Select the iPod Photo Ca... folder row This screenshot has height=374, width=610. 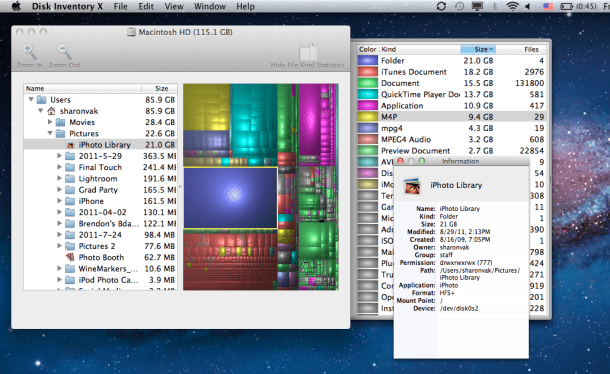point(100,280)
